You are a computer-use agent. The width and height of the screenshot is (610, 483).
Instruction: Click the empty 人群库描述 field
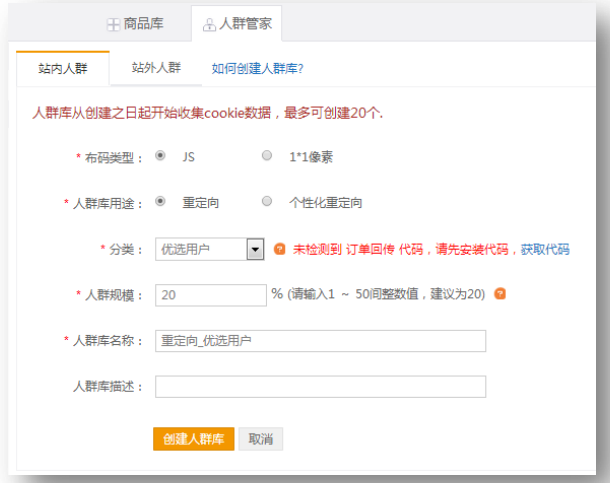coord(320,386)
